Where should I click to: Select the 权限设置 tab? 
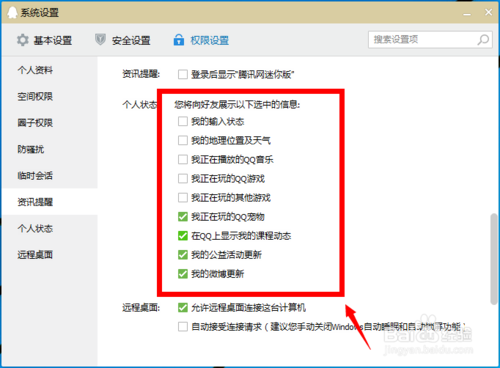pyautogui.click(x=201, y=40)
